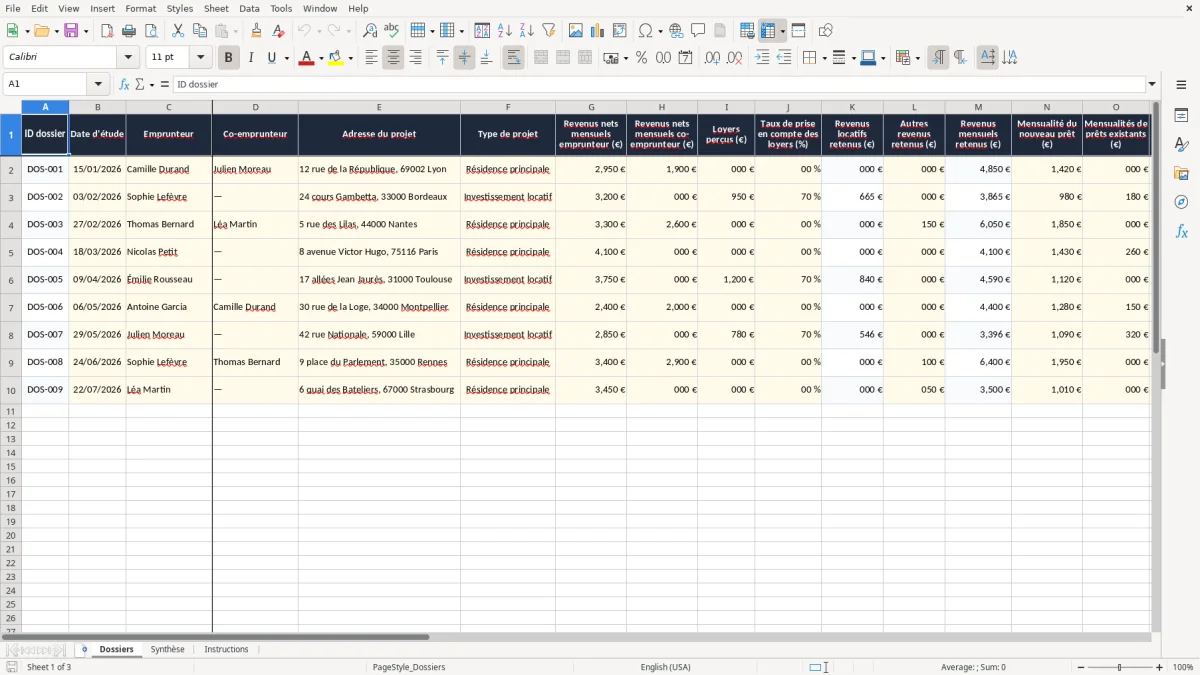Viewport: 1200px width, 675px height.
Task: Toggle Bold formatting
Action: pos(229,58)
